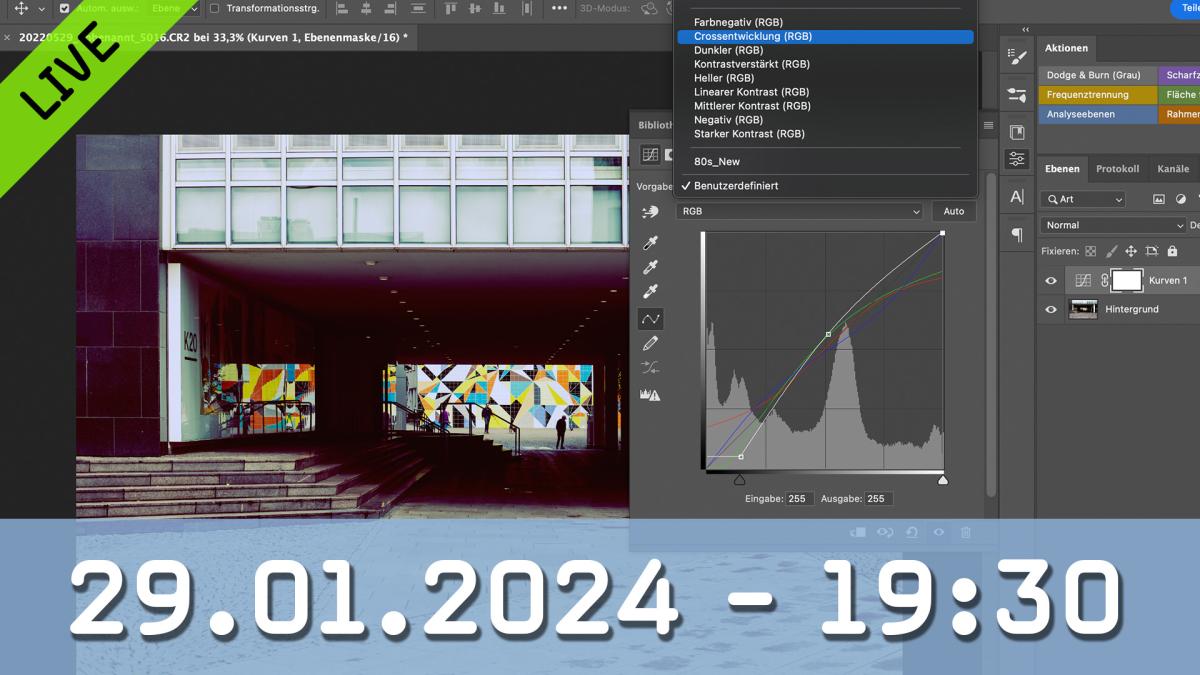The width and height of the screenshot is (1200, 675).
Task: Lock position icon in Fixieren row
Action: click(x=1131, y=252)
